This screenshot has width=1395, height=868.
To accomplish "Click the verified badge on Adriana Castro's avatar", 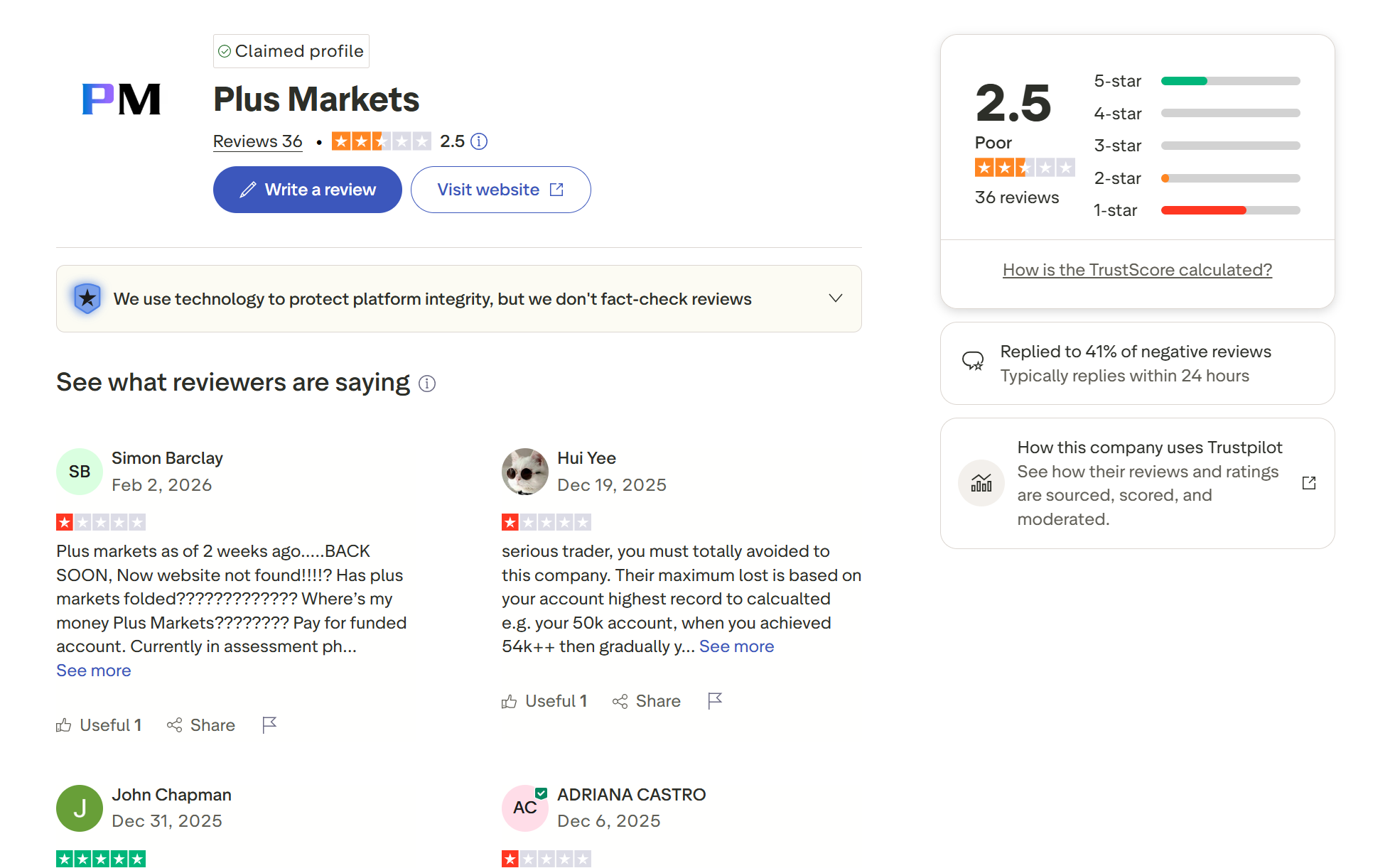I will point(542,793).
